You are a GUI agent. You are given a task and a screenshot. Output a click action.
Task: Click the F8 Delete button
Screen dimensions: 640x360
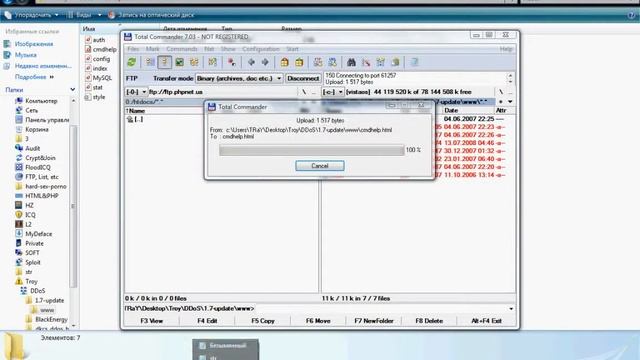429,321
